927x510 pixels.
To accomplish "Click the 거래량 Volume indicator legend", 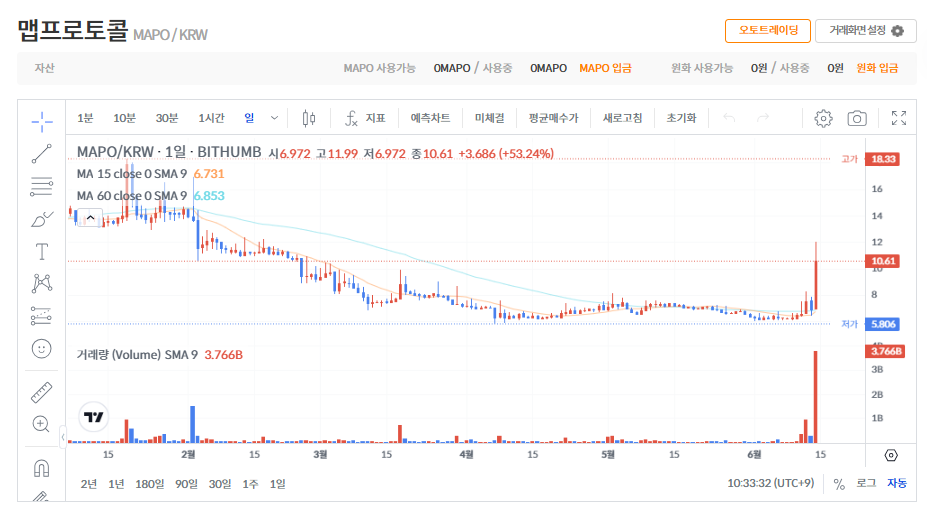I will (137, 355).
